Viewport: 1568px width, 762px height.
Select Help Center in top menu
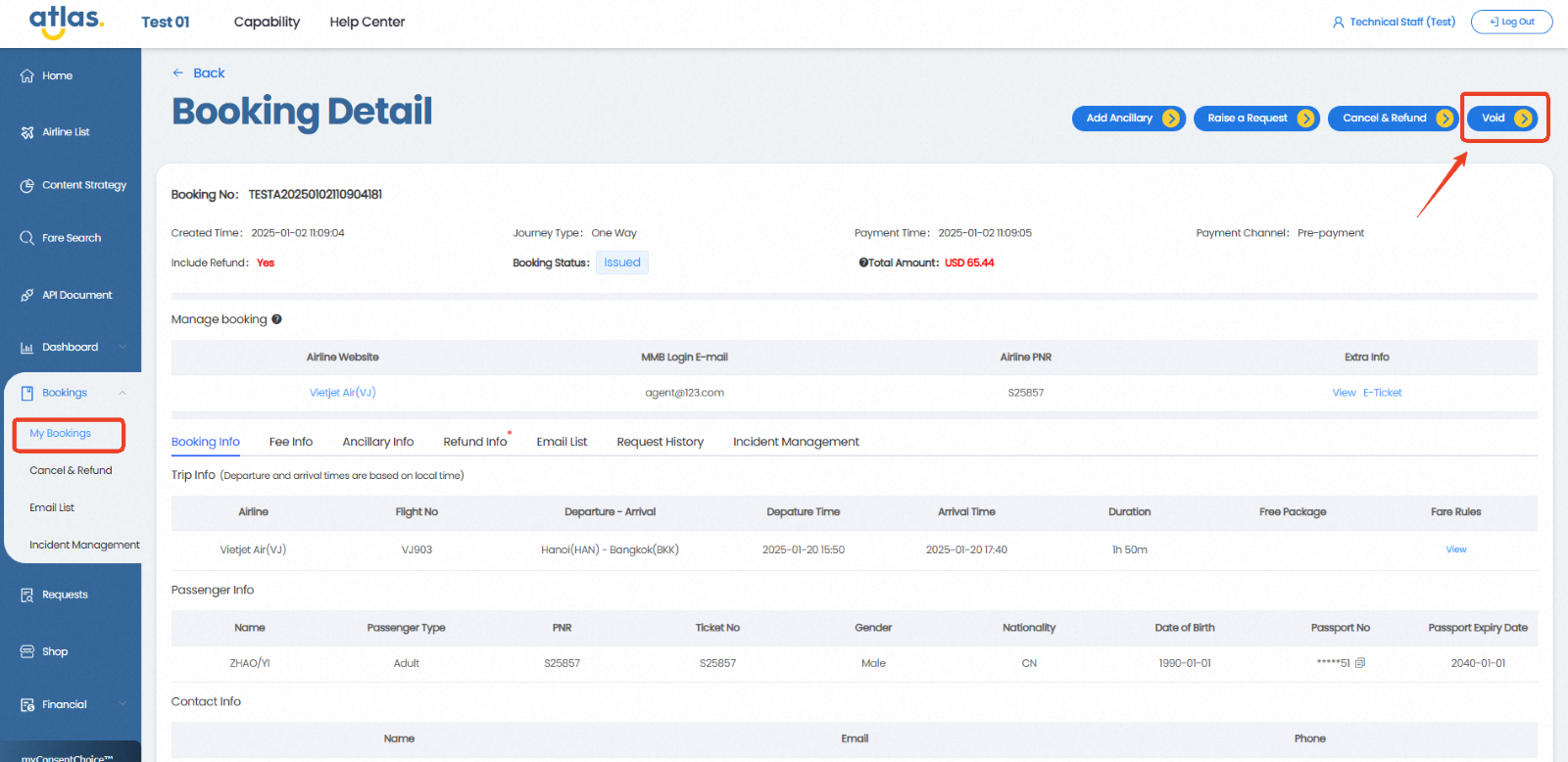(x=367, y=22)
